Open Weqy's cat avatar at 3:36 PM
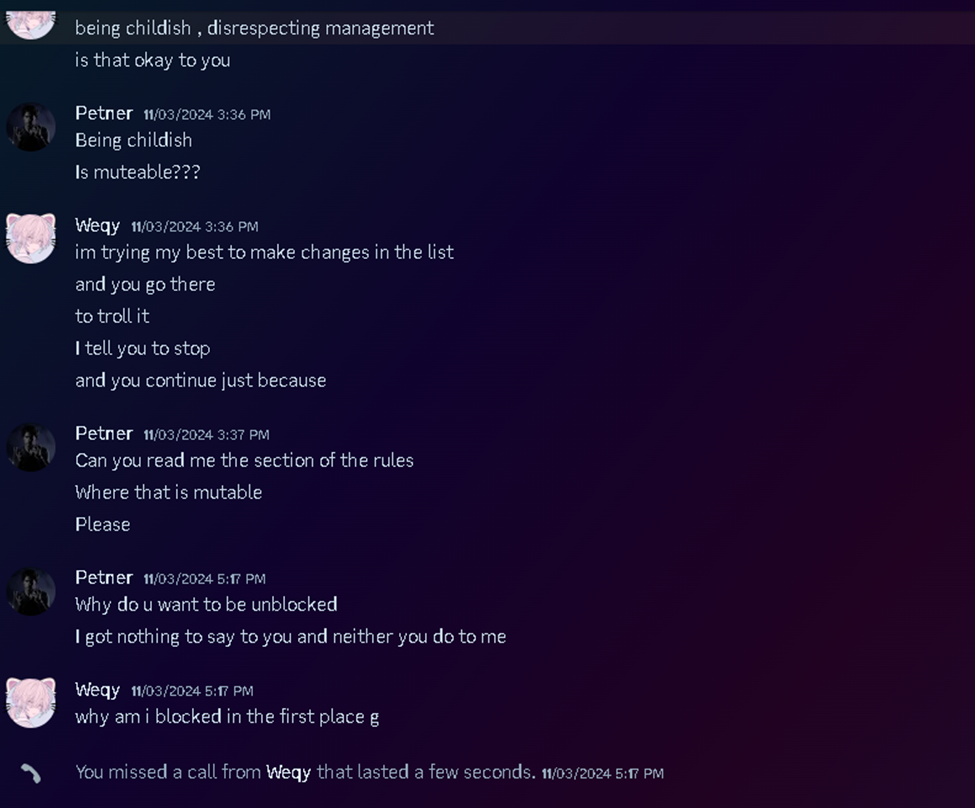 tap(31, 238)
